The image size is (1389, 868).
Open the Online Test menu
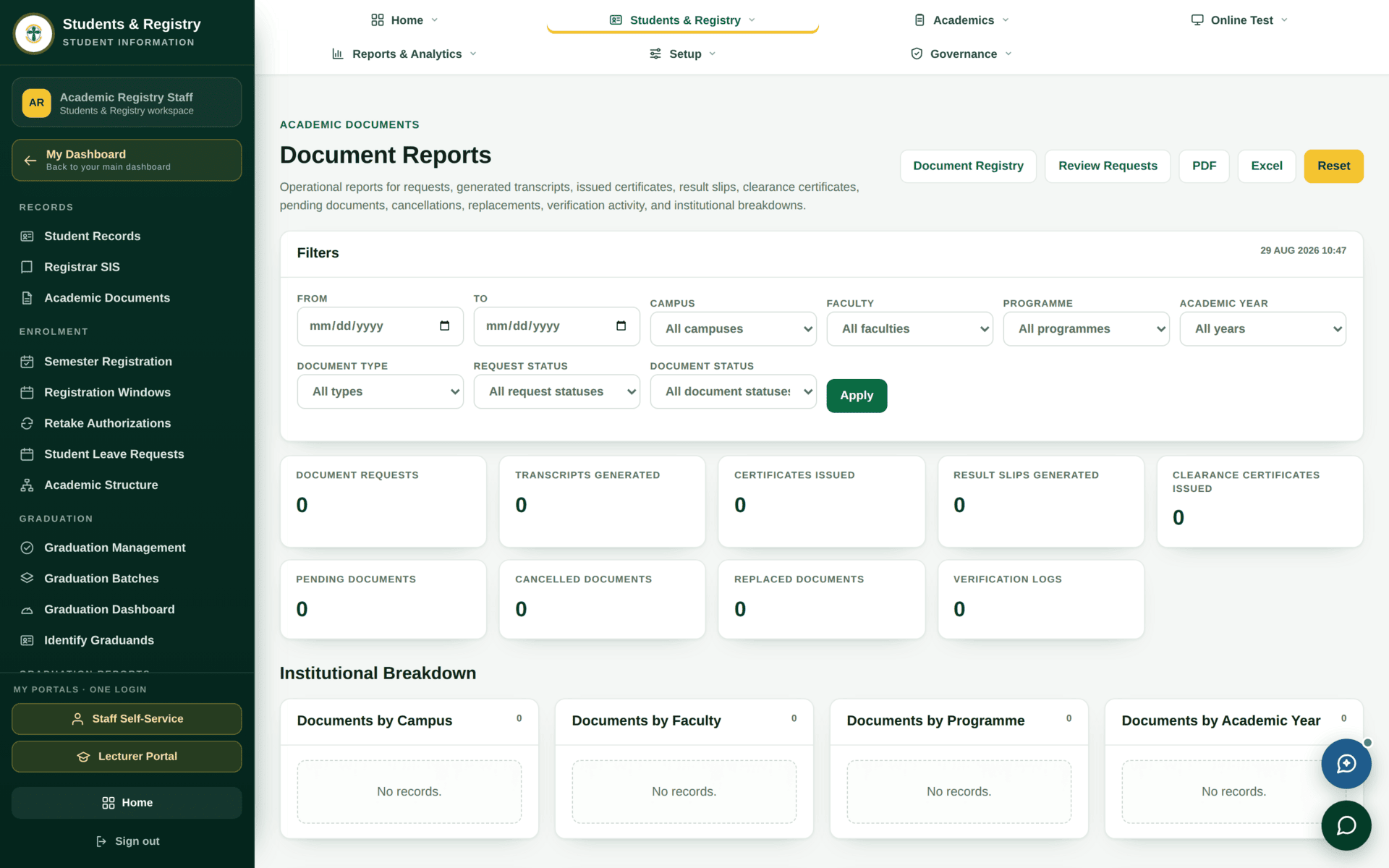tap(1239, 20)
